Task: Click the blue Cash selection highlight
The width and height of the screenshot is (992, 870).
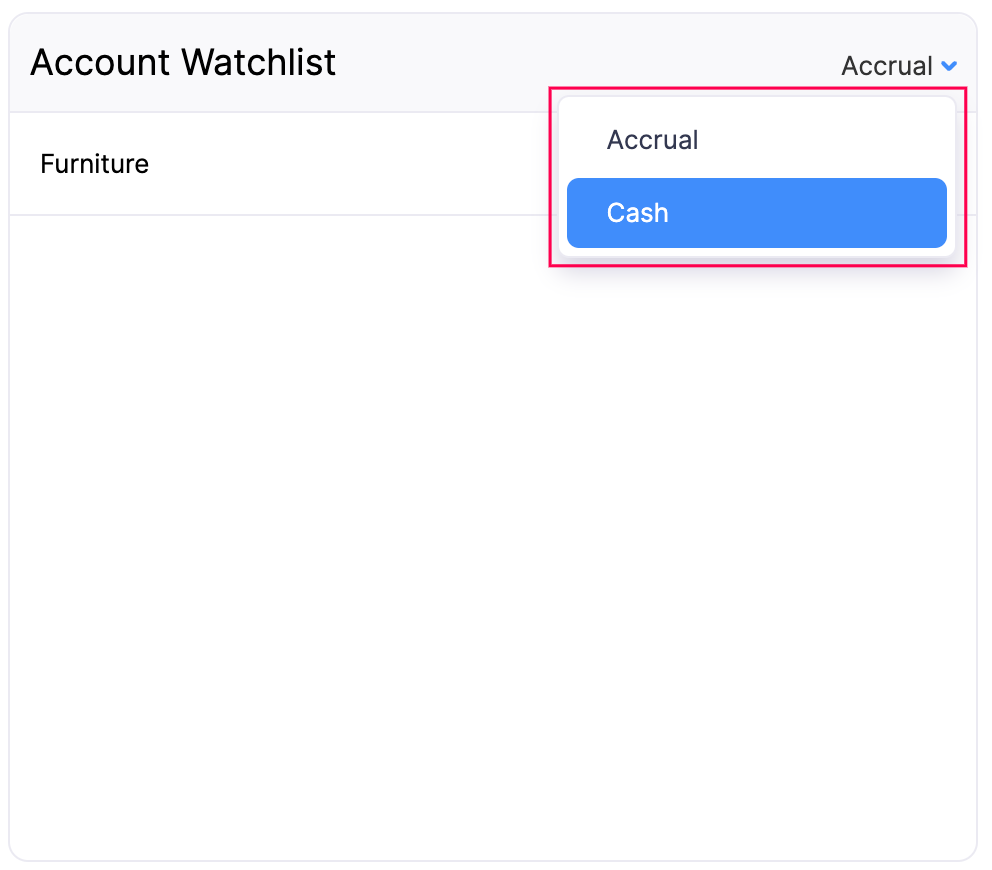Action: pos(756,212)
